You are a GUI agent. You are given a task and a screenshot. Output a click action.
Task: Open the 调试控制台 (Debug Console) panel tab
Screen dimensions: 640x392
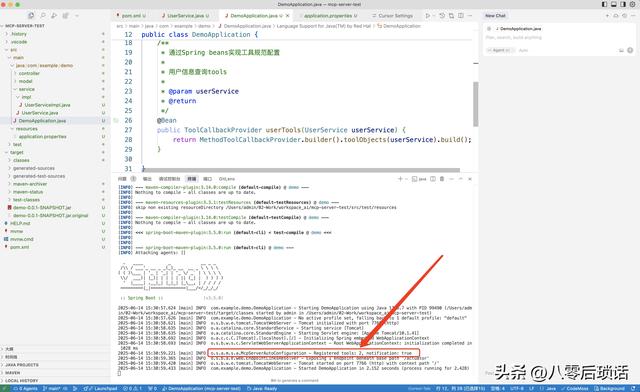point(169,179)
